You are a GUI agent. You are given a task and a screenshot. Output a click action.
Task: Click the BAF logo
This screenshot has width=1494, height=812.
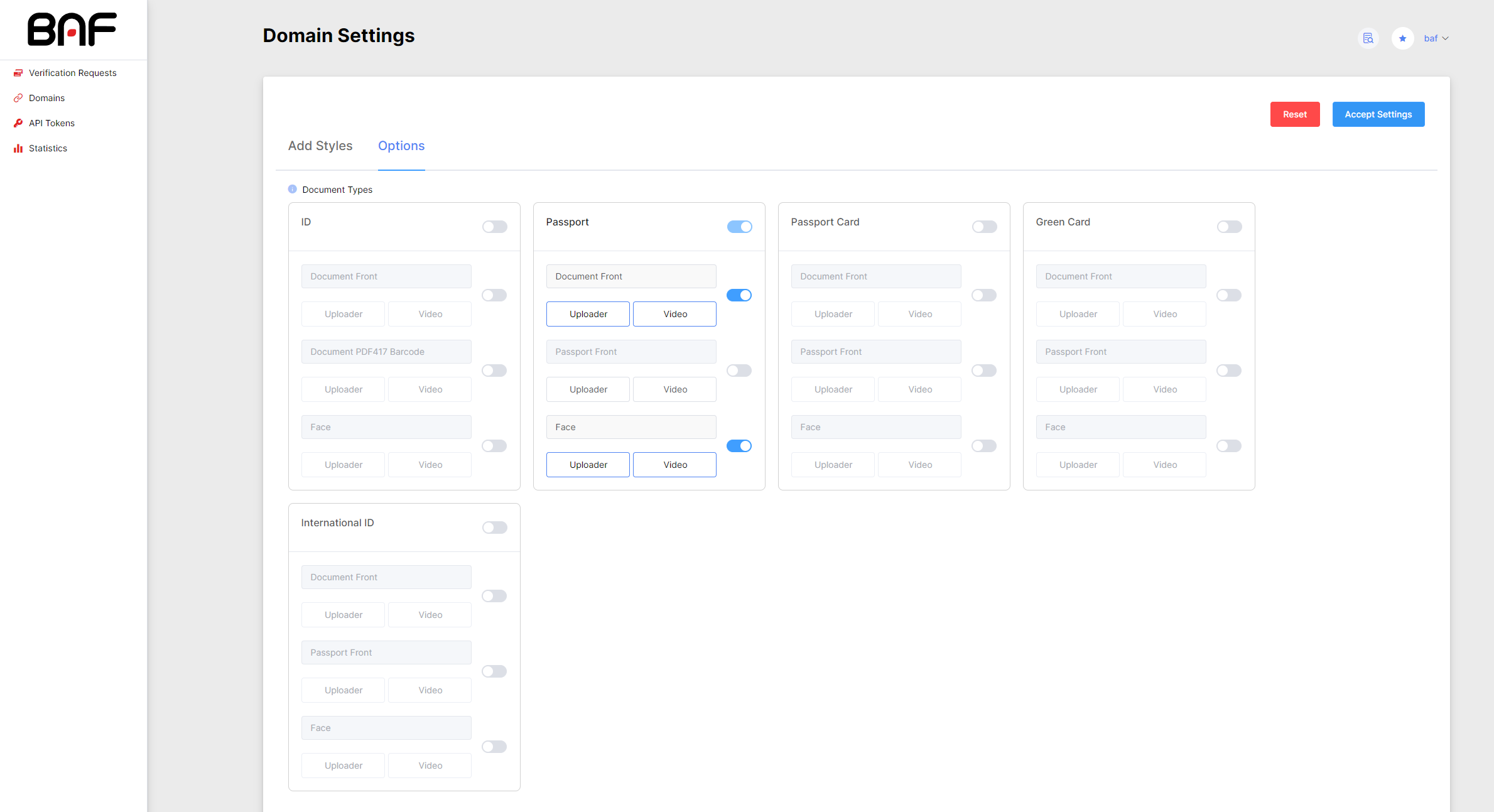click(72, 30)
